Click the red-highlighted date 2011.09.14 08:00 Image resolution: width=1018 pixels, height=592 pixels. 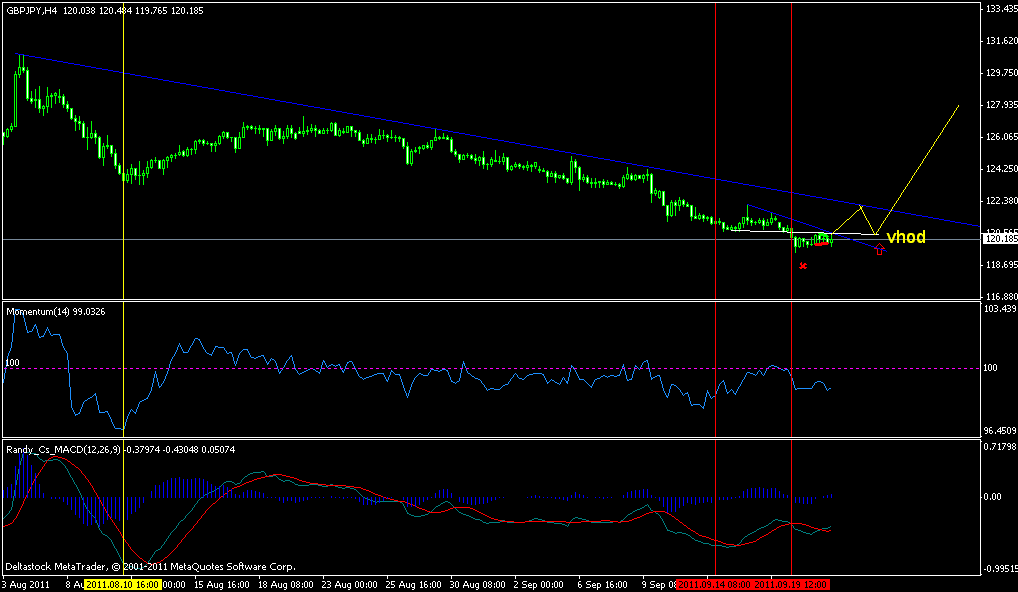714,585
